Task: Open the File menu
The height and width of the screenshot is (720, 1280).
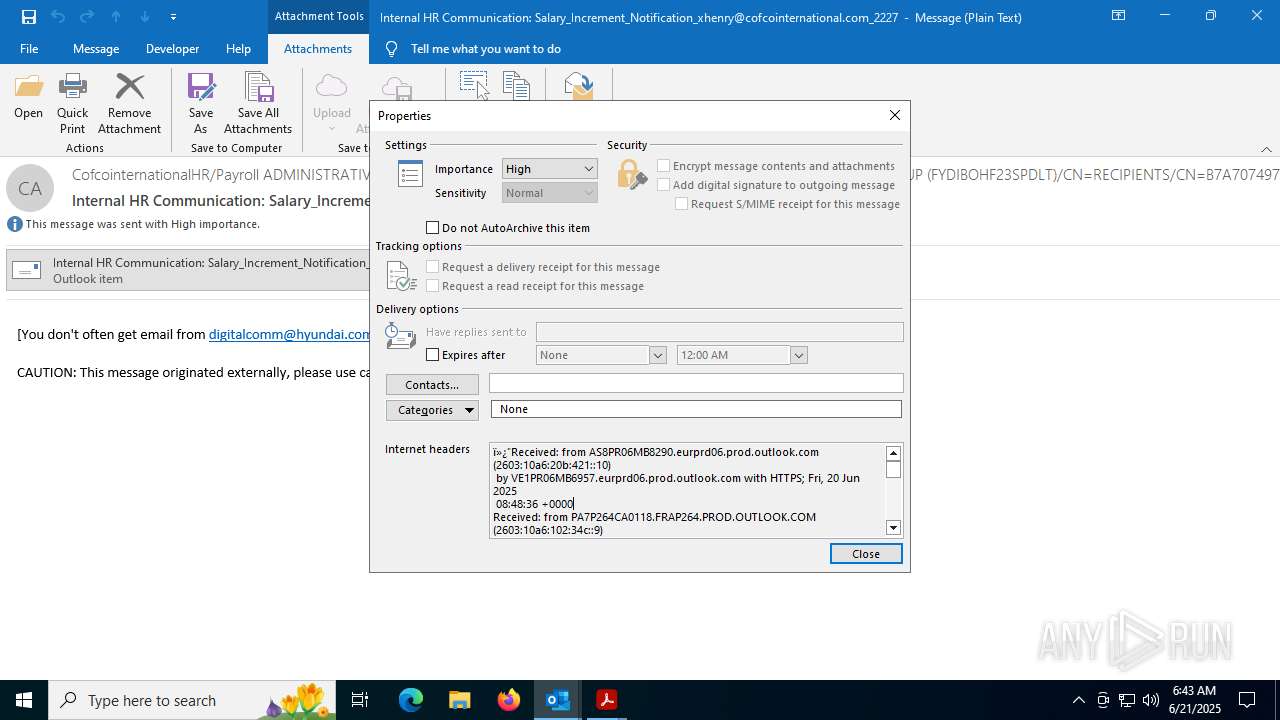Action: click(x=29, y=49)
